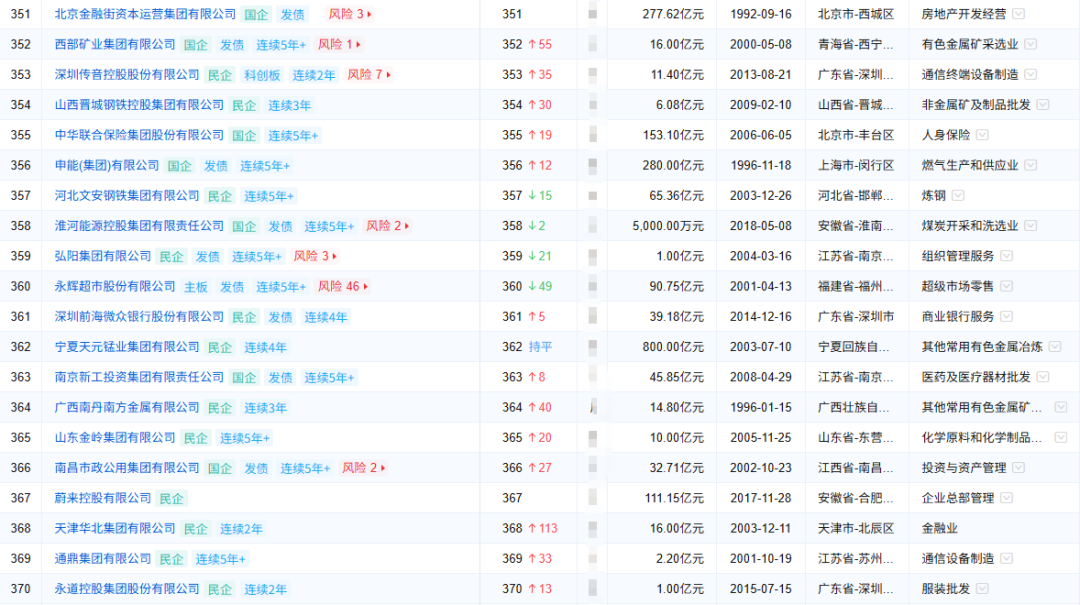This screenshot has height=605, width=1080.
Task: Click the logo thumbnail in the 申能(集团) row
Action: (592, 165)
